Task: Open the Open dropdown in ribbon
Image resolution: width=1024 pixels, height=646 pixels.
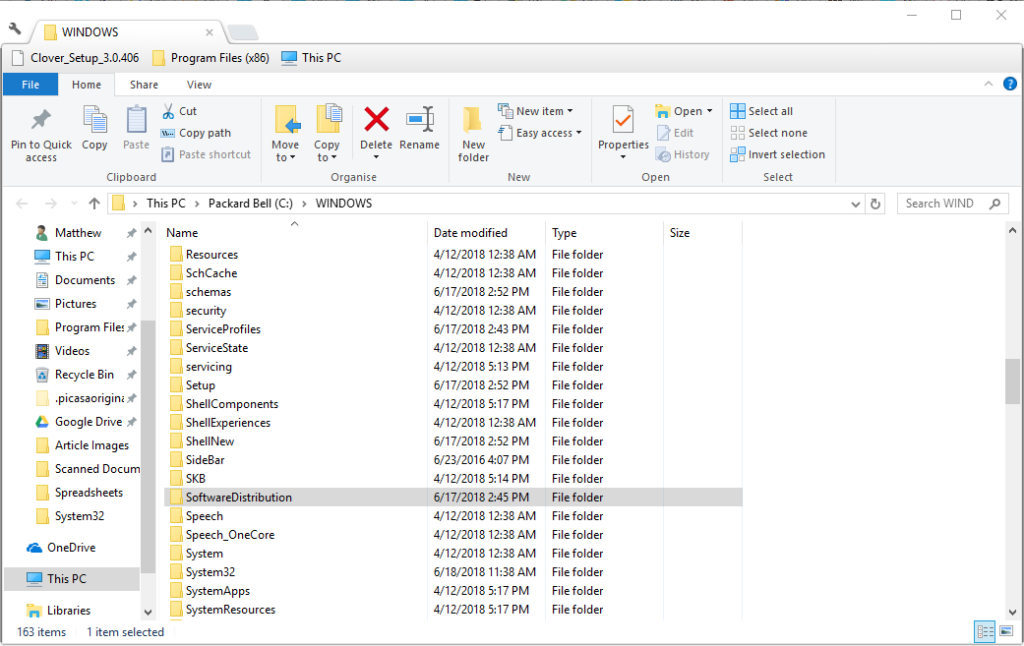Action: coord(684,111)
